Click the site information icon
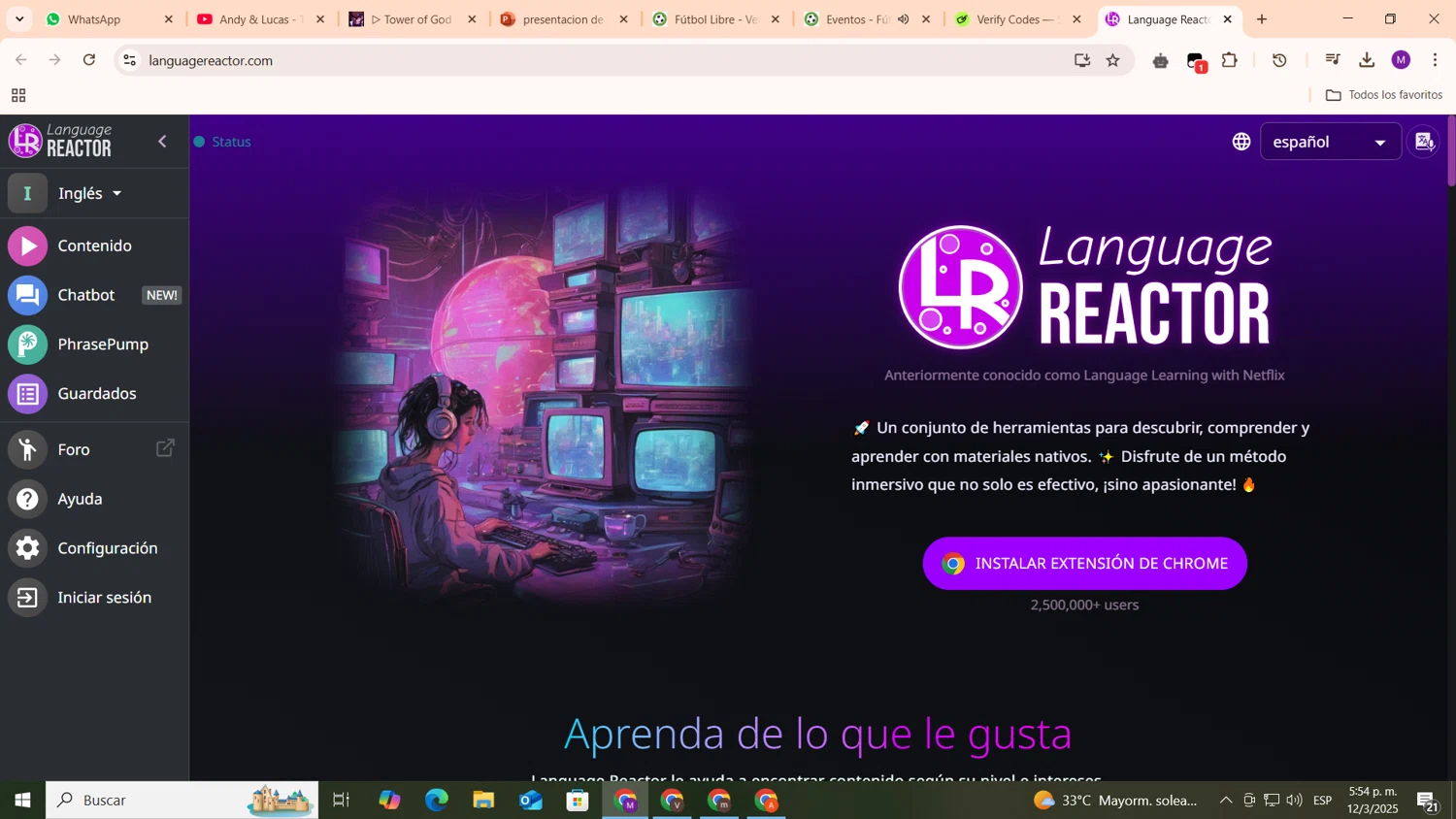 pos(129,60)
